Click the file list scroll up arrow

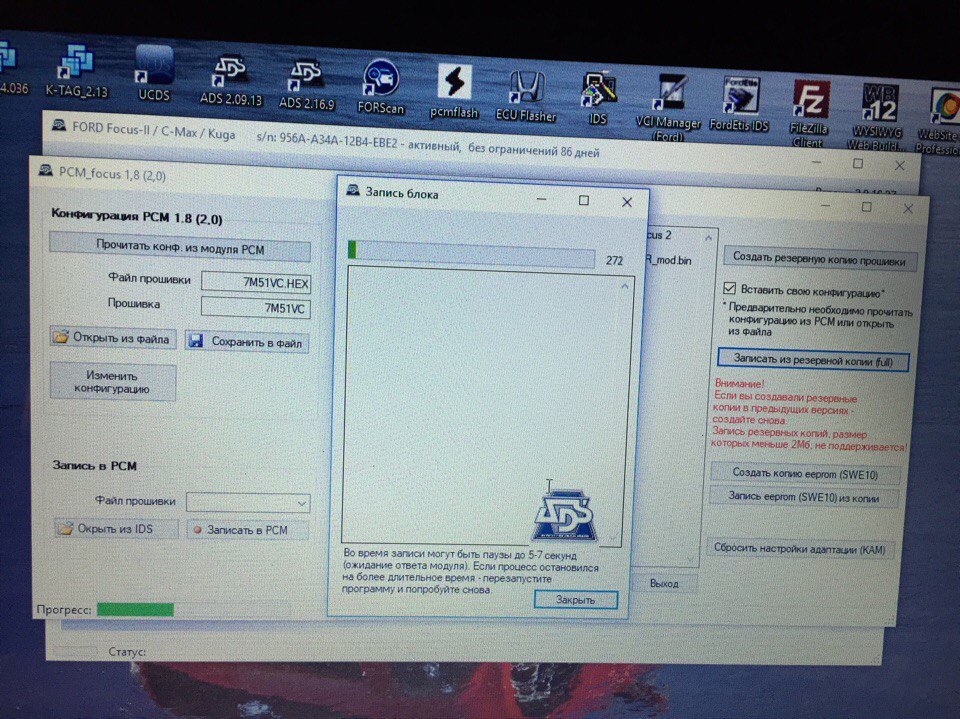coord(708,238)
